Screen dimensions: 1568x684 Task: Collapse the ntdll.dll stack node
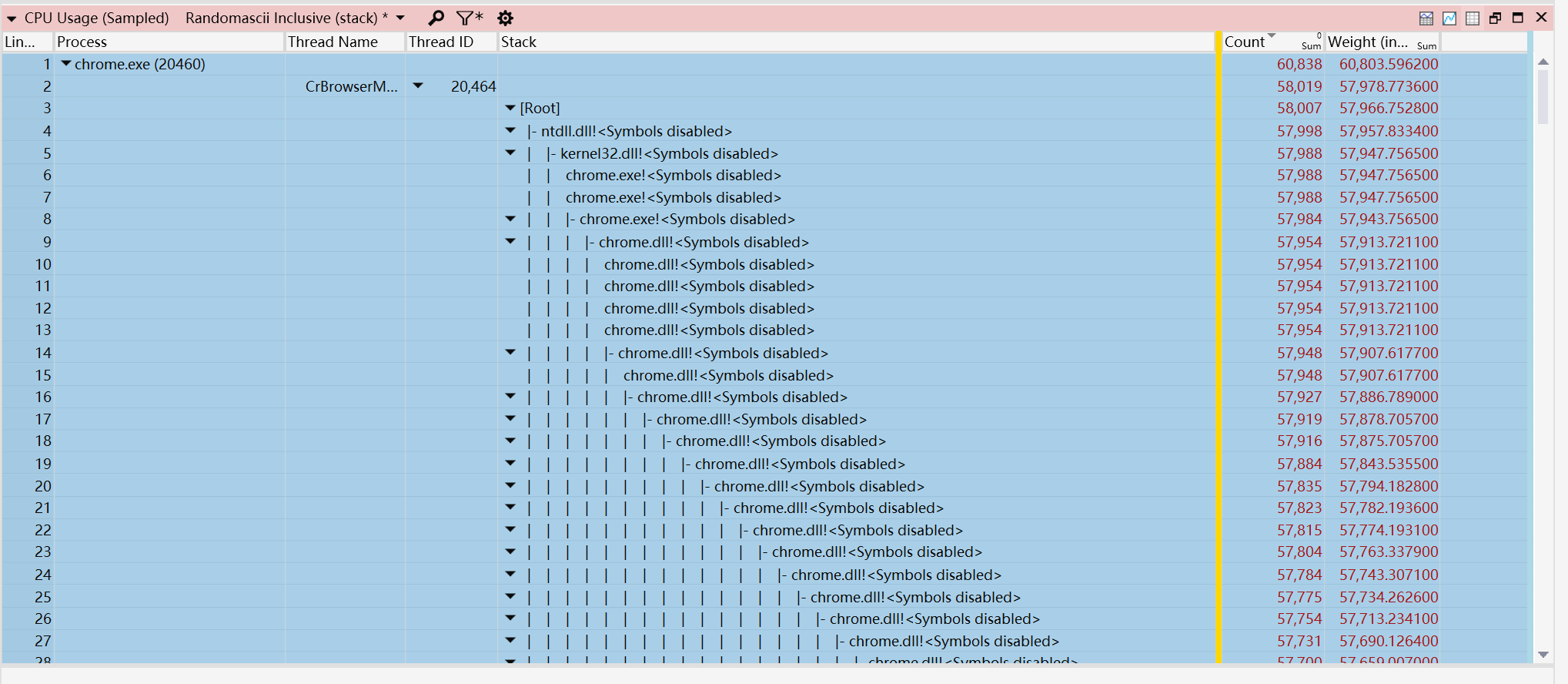[510, 131]
